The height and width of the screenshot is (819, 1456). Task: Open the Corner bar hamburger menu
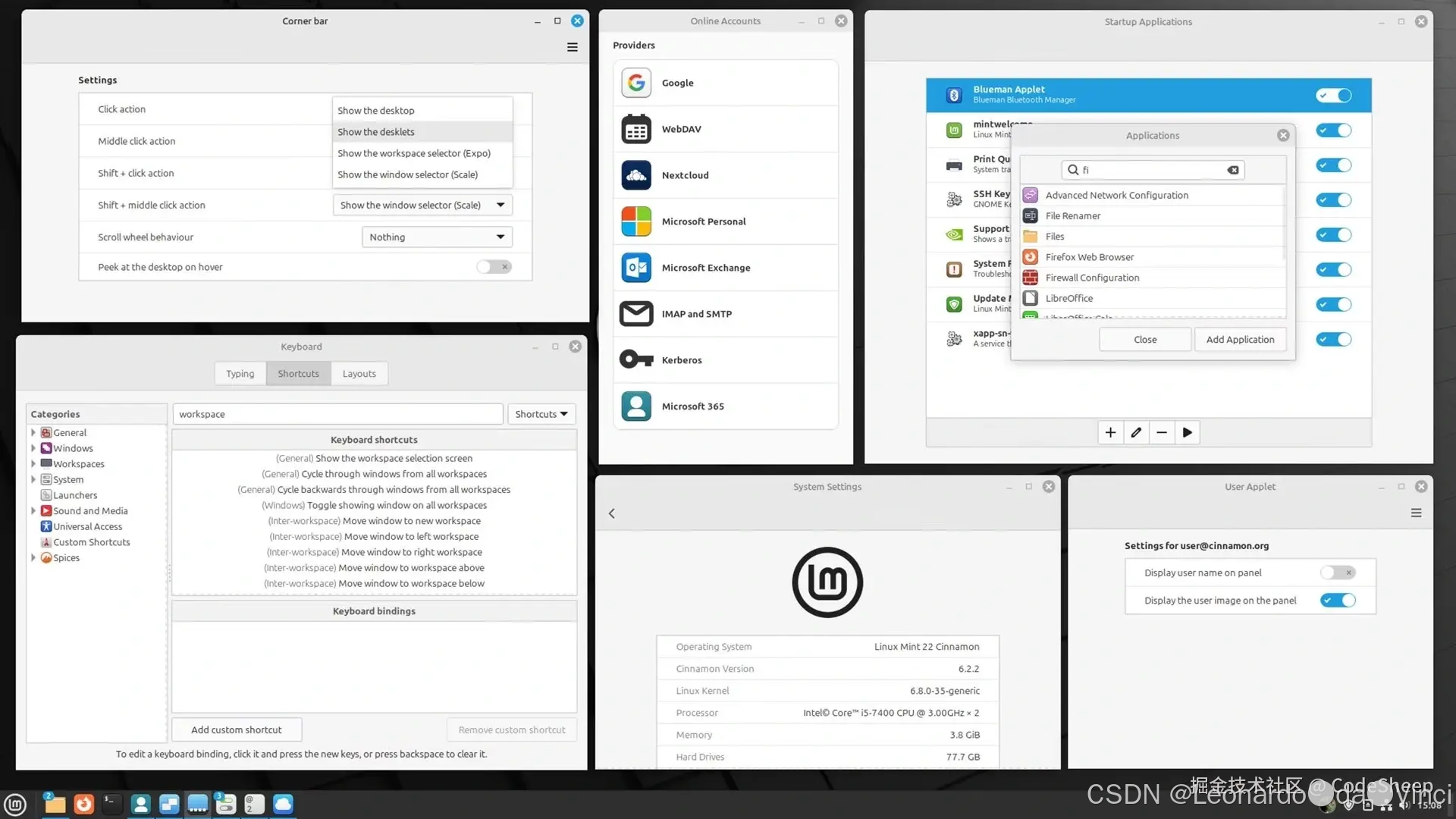click(573, 47)
